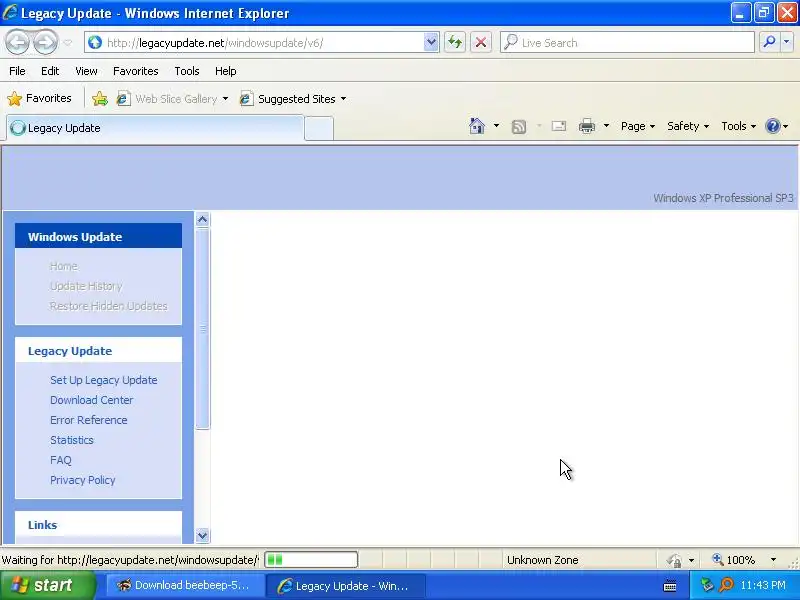This screenshot has width=800, height=600.
Task: Click the Suggested Sites IE icon
Action: coord(246,98)
